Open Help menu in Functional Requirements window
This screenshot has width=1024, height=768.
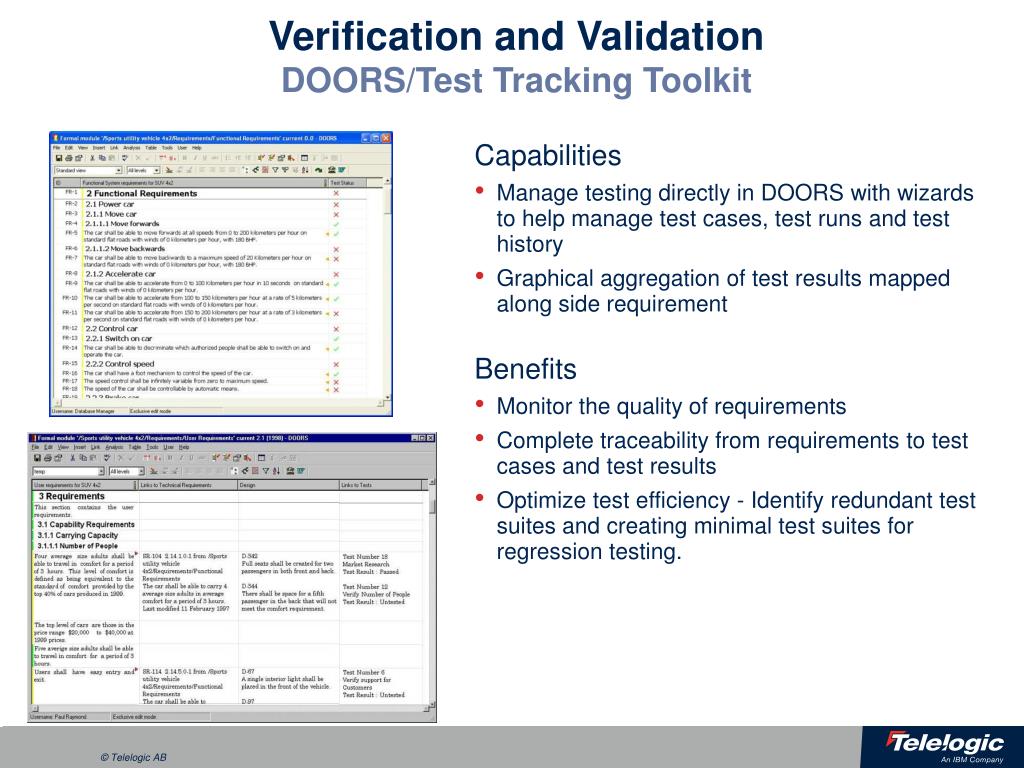pyautogui.click(x=197, y=148)
